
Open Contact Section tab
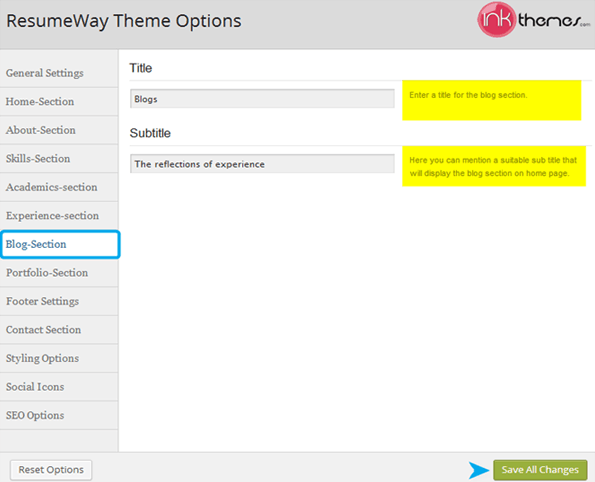tap(59, 330)
